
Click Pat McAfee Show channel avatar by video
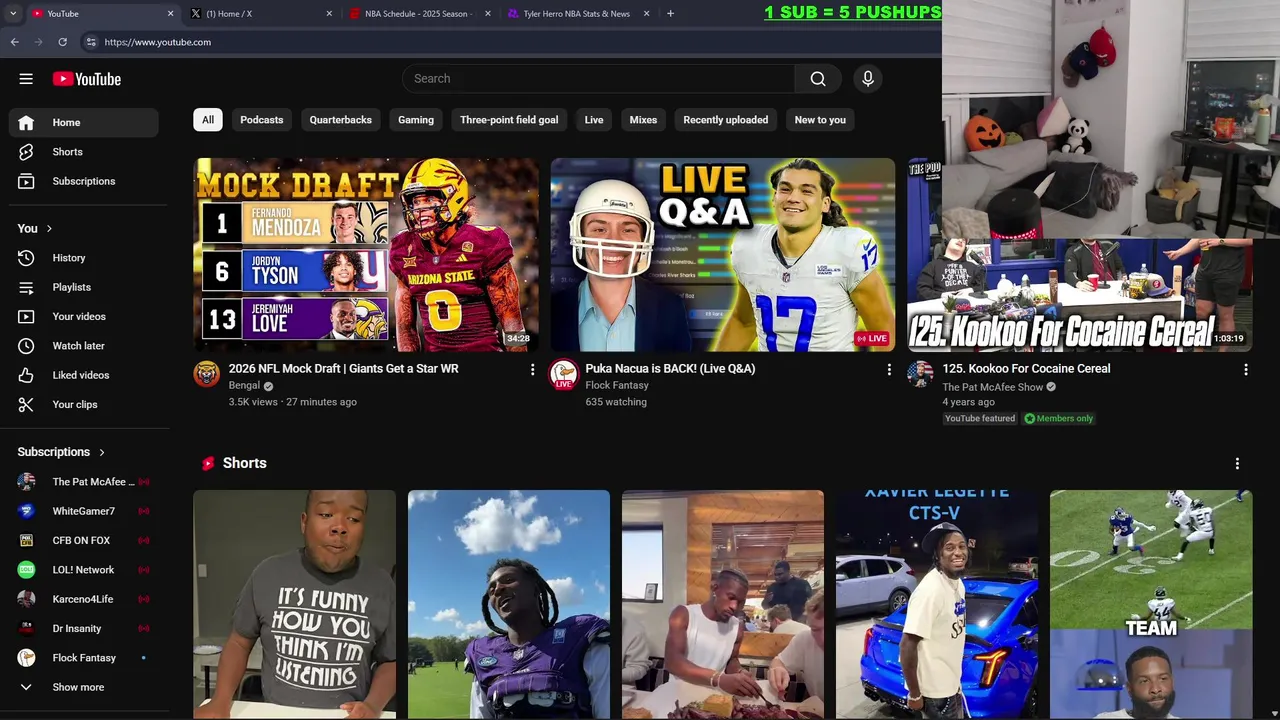point(920,374)
